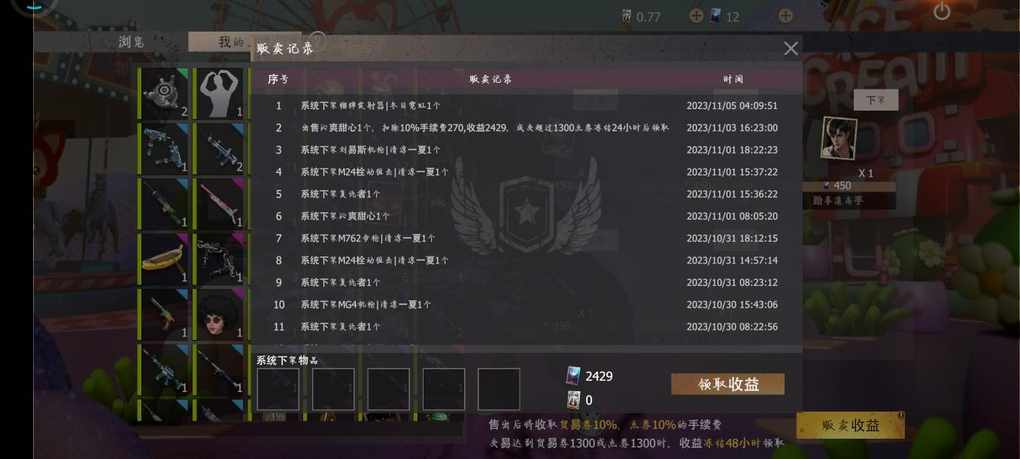Switch to the 浏览 tab
Viewport: 1020px width, 459px height.
point(131,42)
